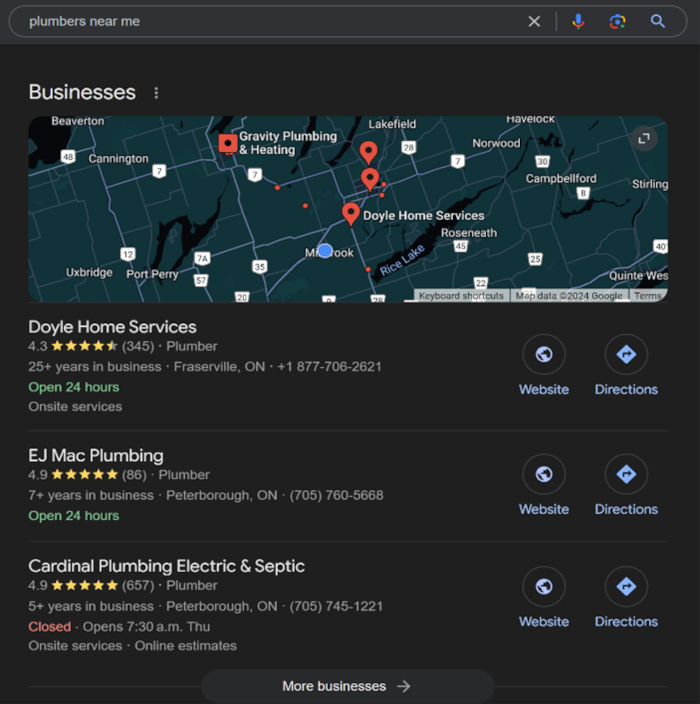
Task: Open the map Terms link
Action: coord(647,296)
